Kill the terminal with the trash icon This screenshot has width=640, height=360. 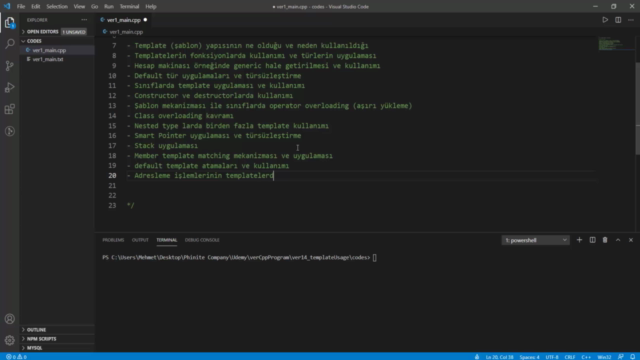pyautogui.click(x=605, y=240)
